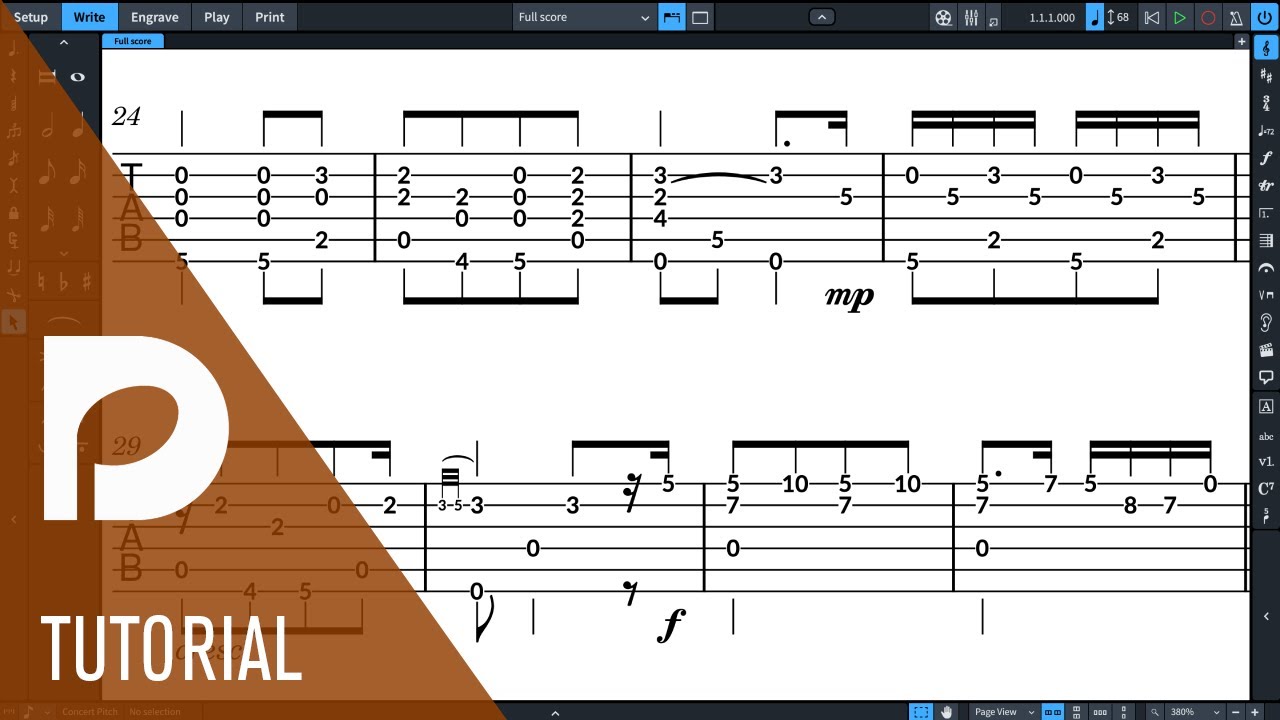Expand the bottom panel chevron
The height and width of the screenshot is (720, 1280).
(x=555, y=713)
